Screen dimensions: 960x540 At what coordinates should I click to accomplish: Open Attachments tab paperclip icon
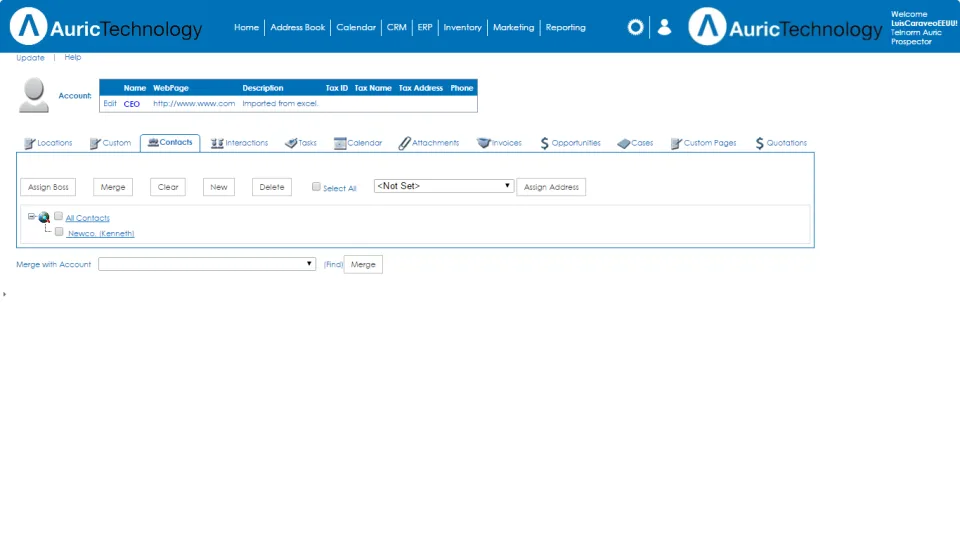tap(404, 143)
